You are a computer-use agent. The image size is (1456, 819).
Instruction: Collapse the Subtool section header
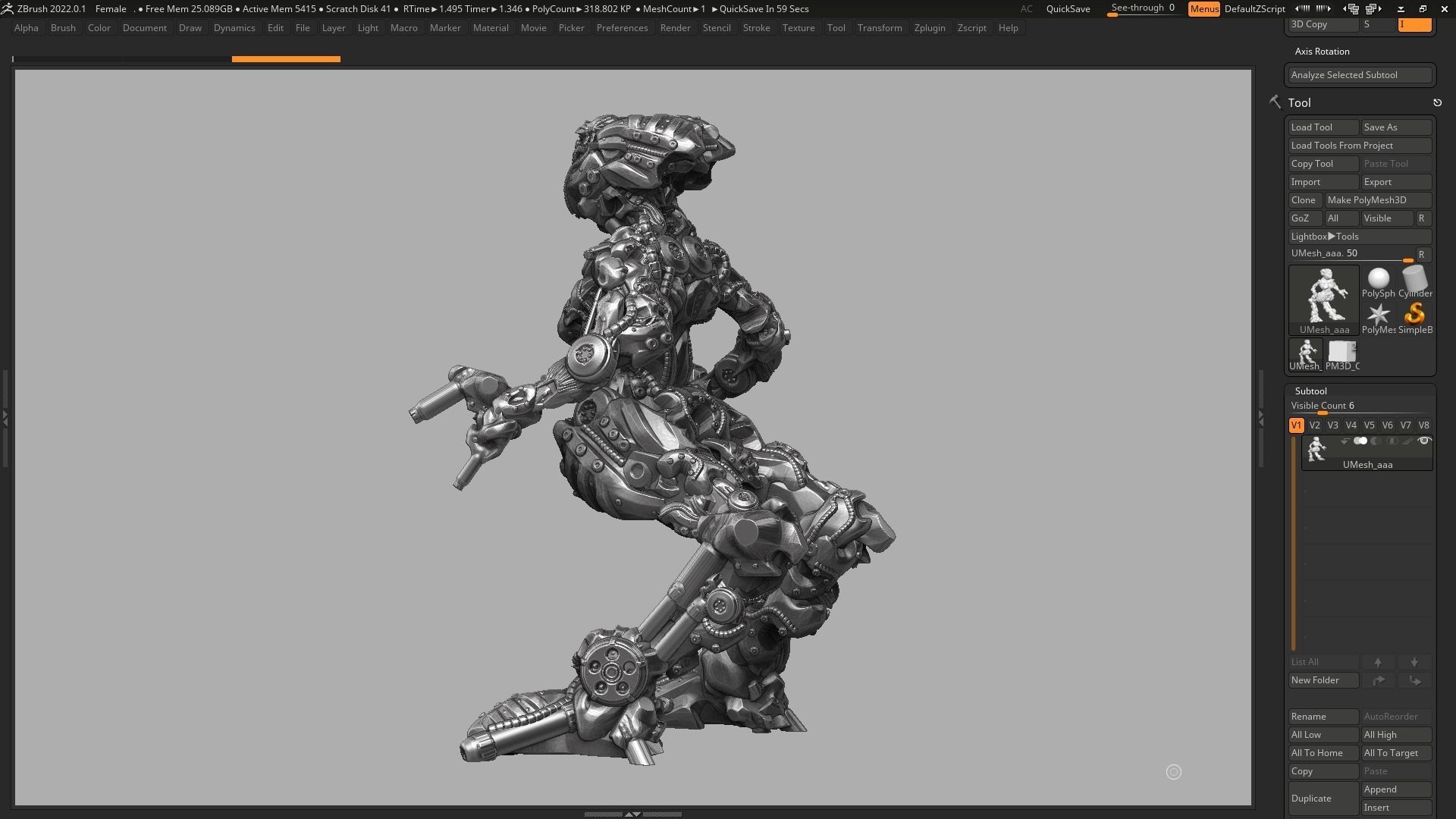coord(1310,391)
